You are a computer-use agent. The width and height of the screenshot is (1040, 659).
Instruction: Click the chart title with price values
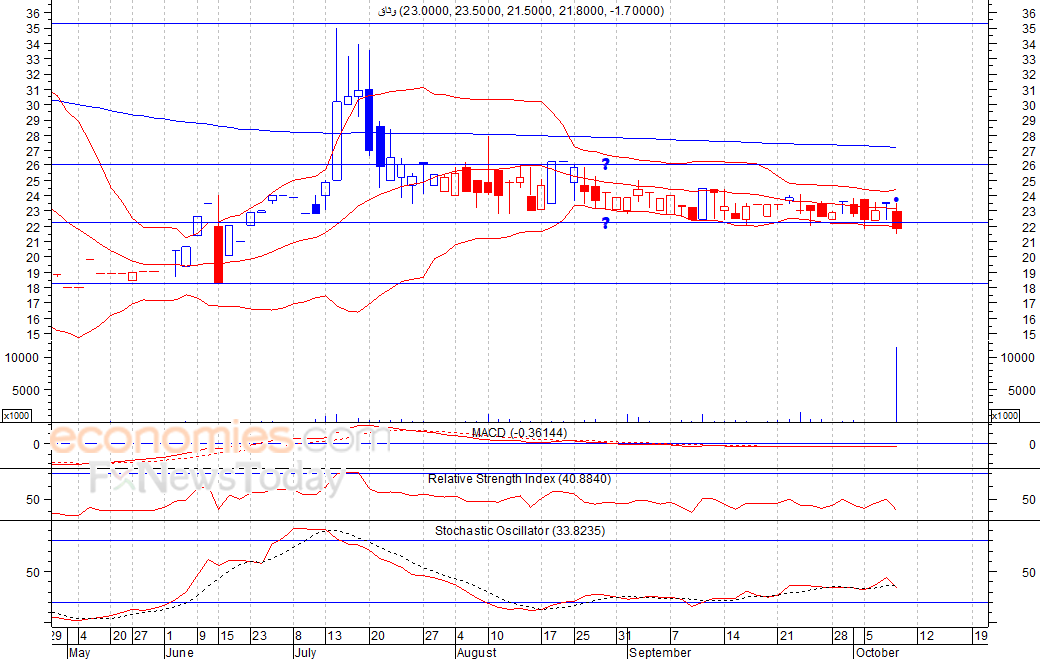point(520,11)
